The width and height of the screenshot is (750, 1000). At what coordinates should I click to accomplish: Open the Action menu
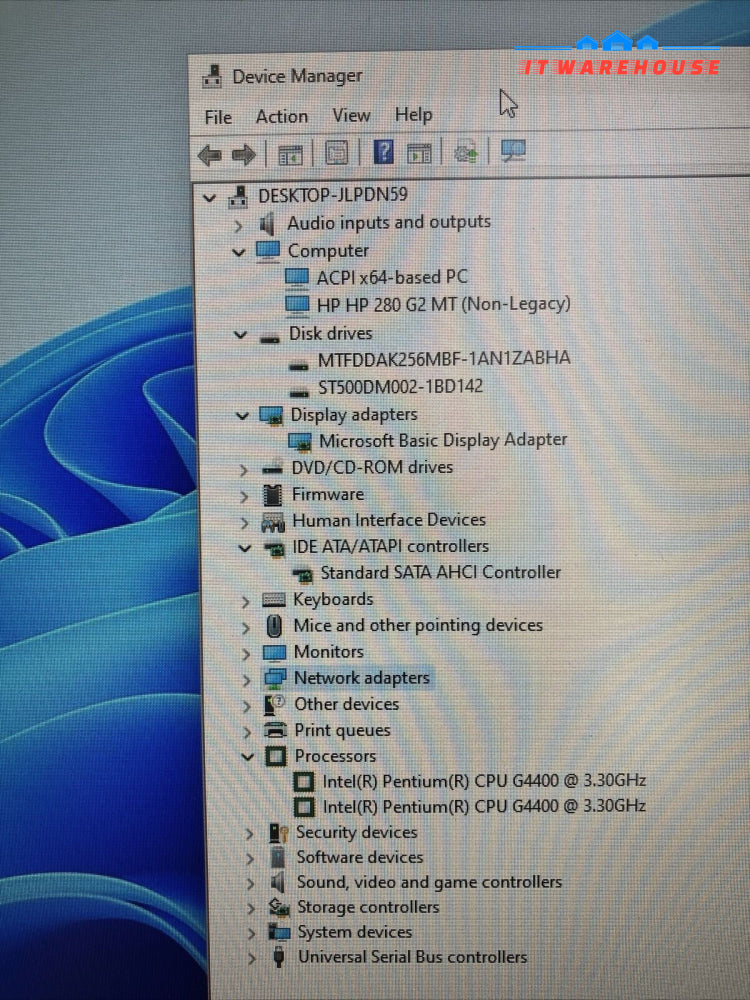pos(282,117)
